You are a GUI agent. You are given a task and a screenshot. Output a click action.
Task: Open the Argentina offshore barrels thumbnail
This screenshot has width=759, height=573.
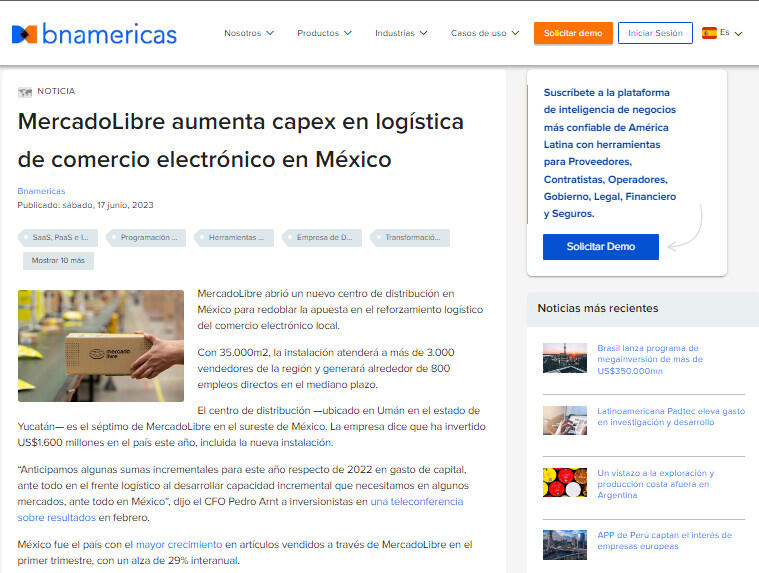tap(564, 483)
